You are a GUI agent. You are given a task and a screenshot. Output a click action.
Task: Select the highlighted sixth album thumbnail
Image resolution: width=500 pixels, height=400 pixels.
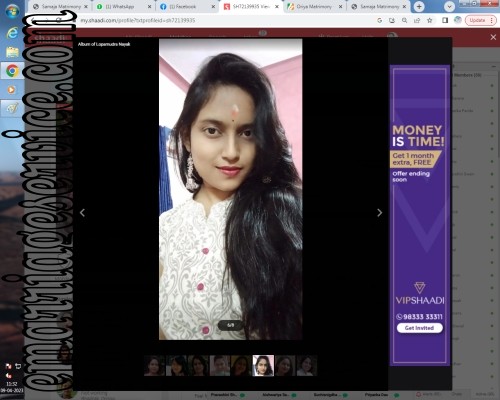[x=263, y=366]
